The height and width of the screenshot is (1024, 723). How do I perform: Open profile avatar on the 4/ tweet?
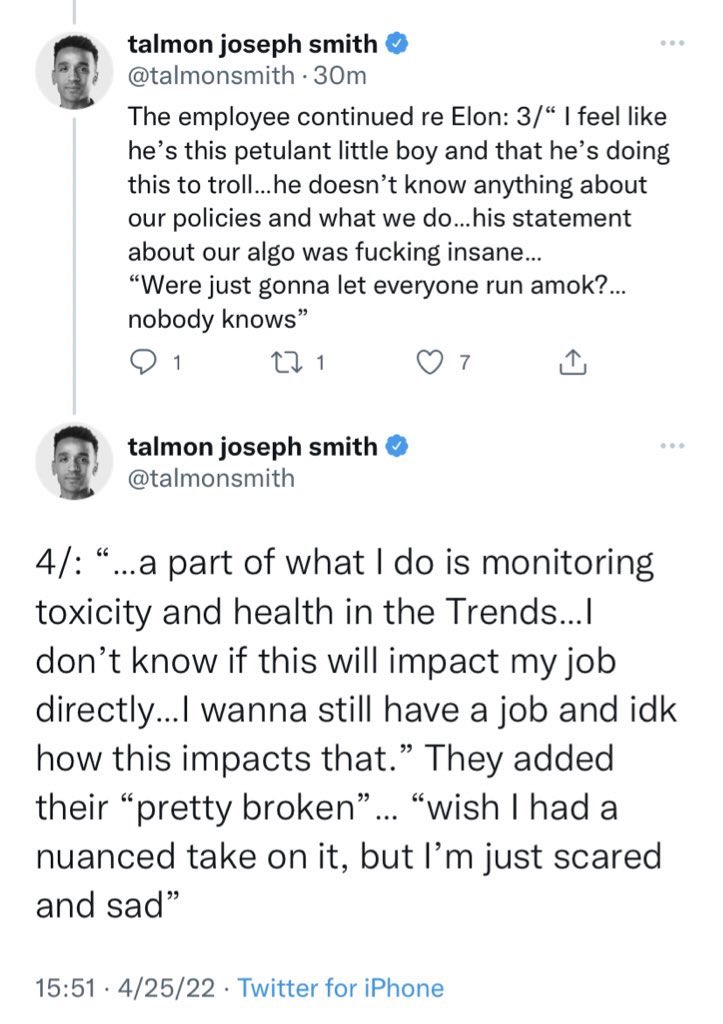74,462
